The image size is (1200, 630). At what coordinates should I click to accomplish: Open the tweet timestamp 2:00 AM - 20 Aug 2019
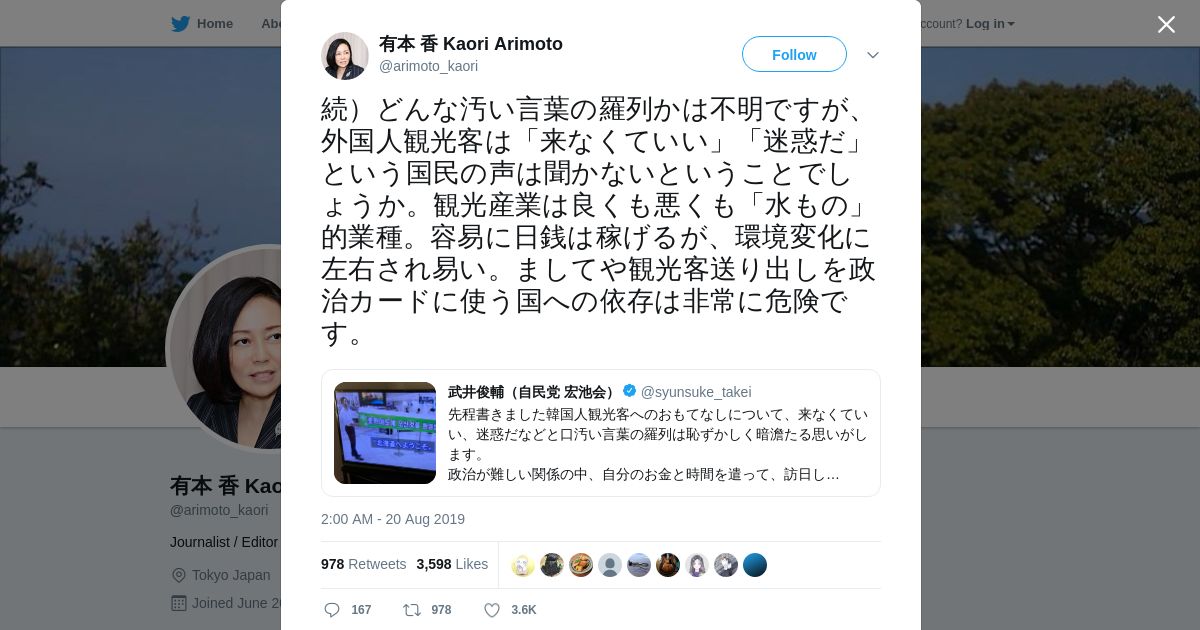pos(393,519)
